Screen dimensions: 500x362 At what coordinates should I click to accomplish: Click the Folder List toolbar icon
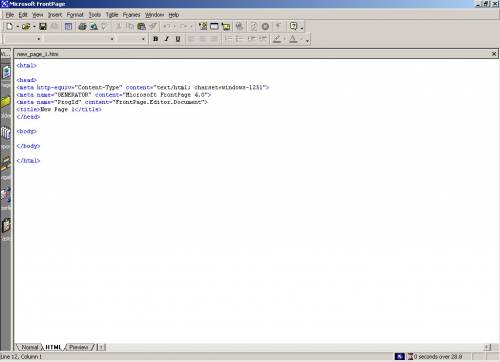pos(68,26)
